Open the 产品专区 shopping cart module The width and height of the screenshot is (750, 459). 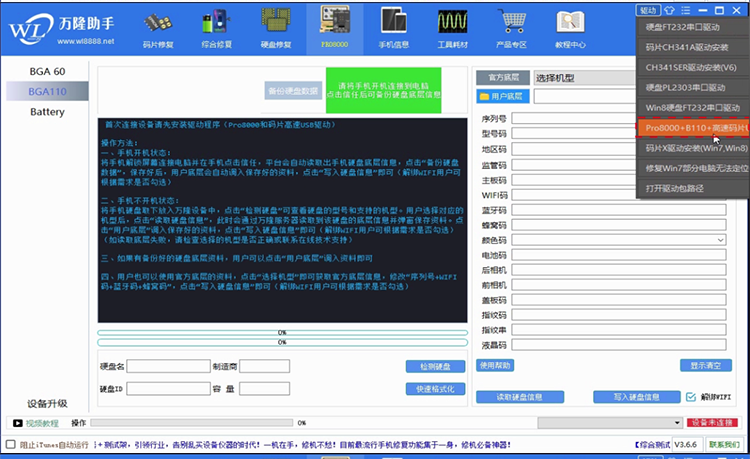511,30
